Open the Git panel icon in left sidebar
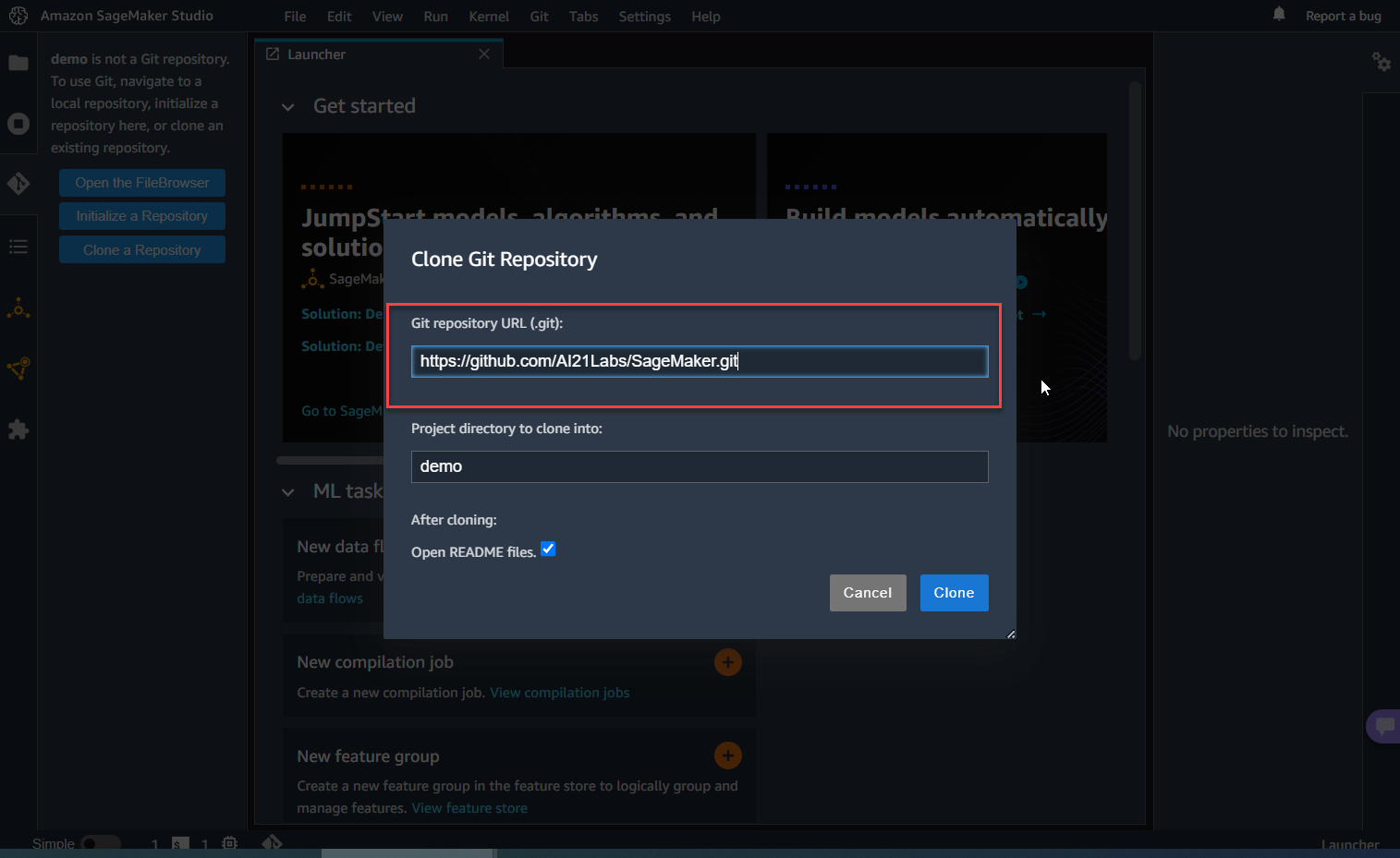This screenshot has height=858, width=1400. tap(18, 184)
